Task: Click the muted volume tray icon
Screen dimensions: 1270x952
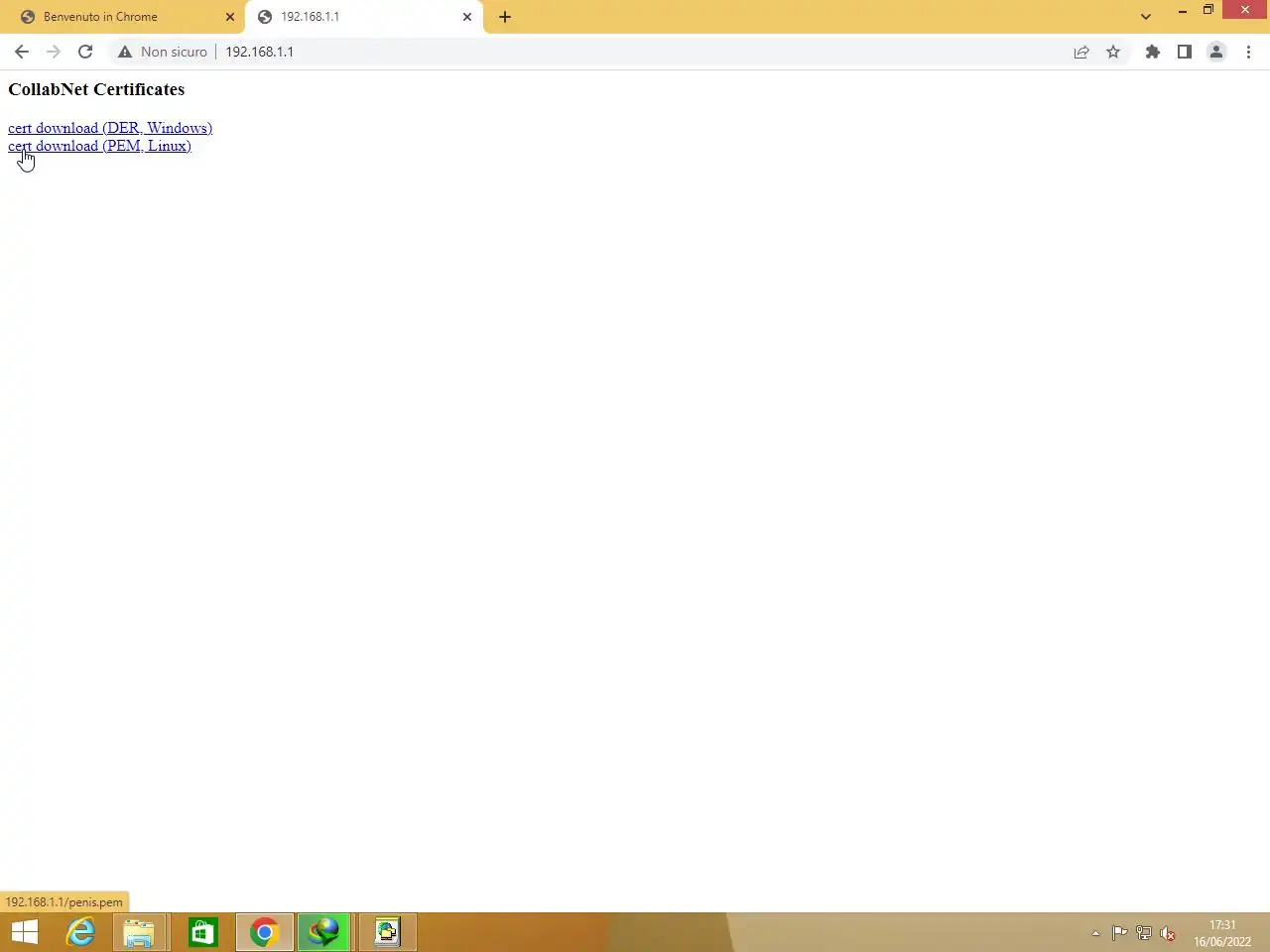Action: click(x=1168, y=933)
